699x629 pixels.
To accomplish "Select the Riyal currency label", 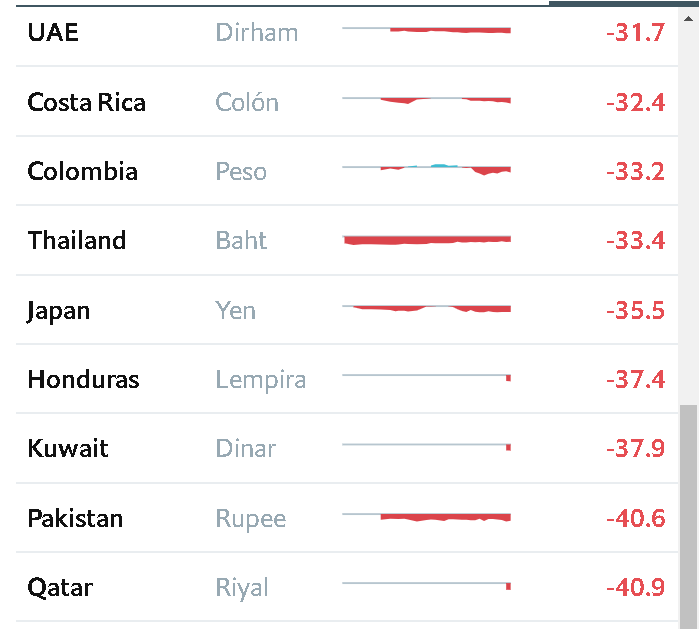I will coord(242,588).
